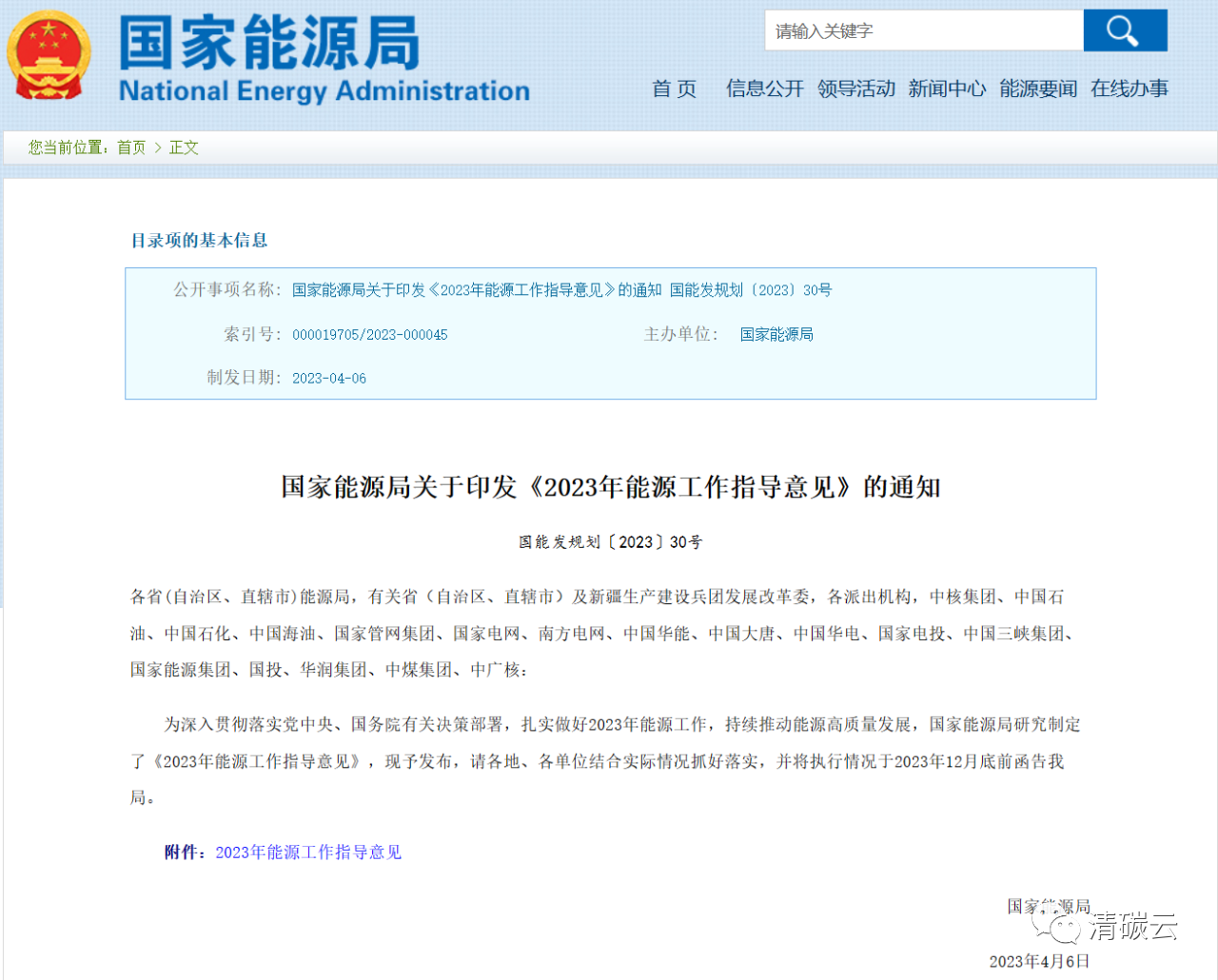This screenshot has height=980, width=1218.
Task: Click the search keyword input field
Action: 924,30
